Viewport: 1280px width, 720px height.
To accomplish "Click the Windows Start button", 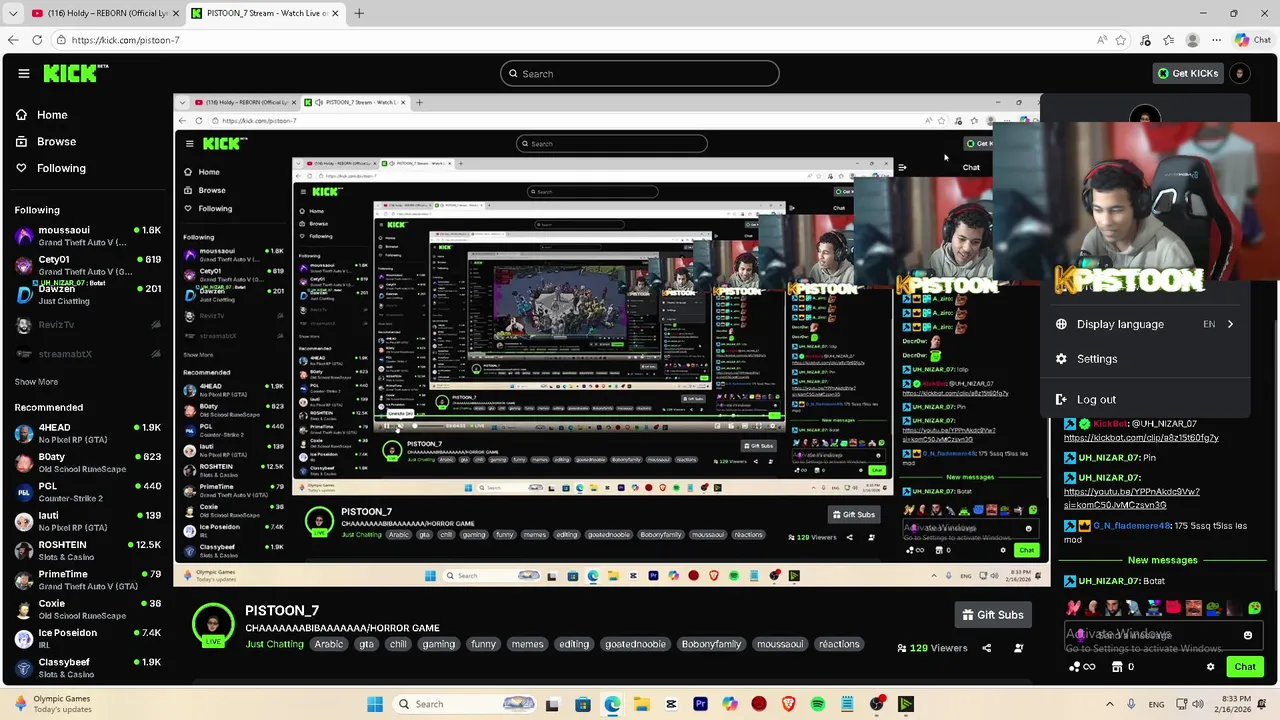I will [375, 704].
